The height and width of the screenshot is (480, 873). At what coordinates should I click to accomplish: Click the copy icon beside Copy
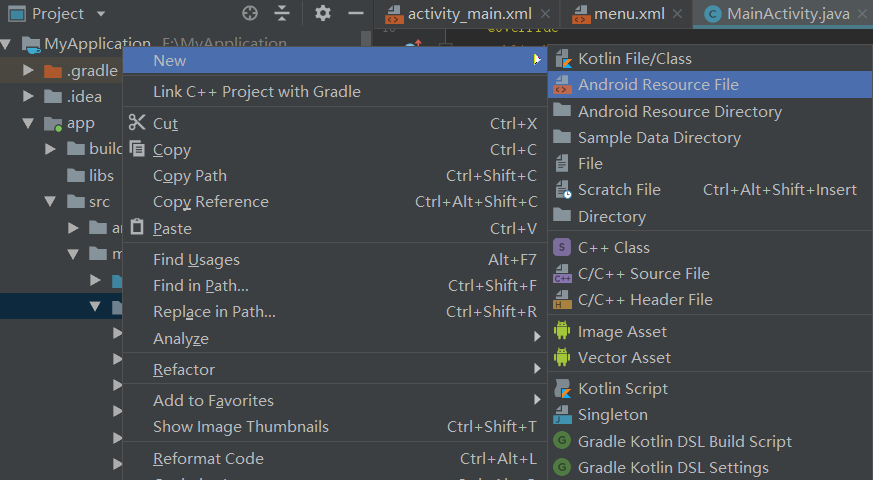(137, 149)
